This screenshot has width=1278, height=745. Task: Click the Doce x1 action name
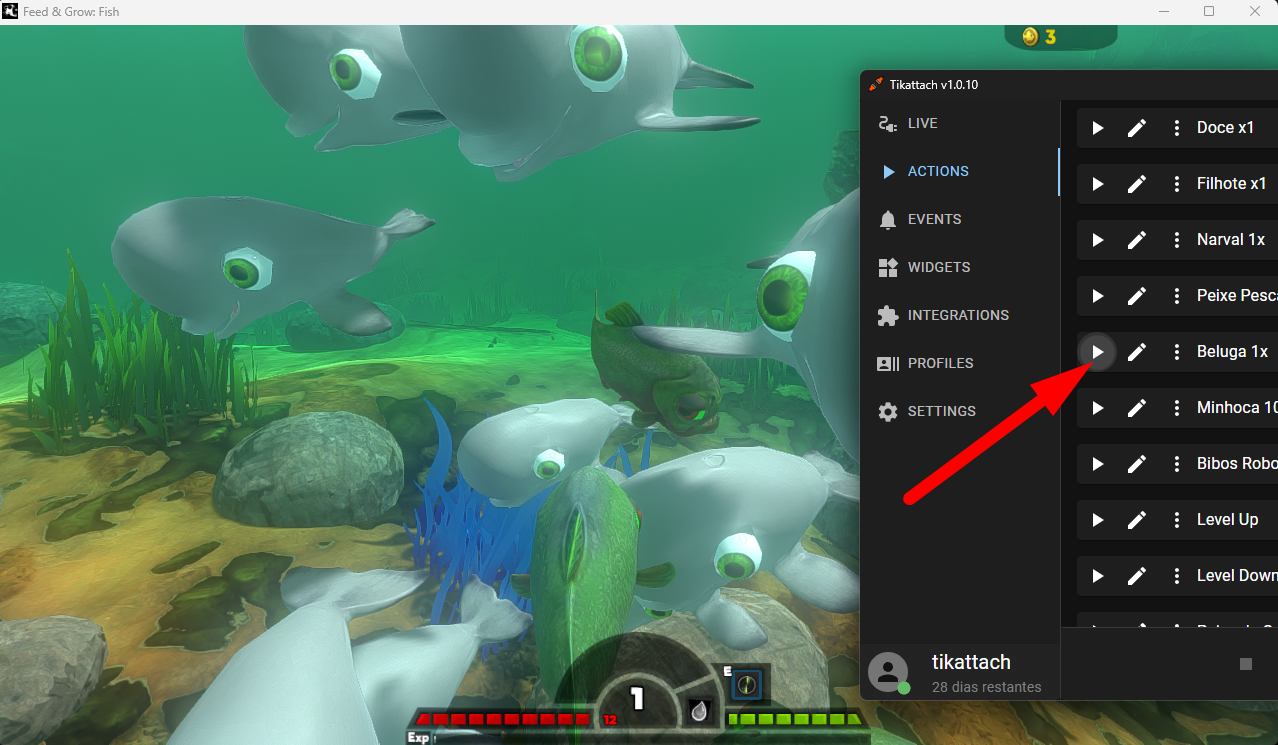tap(1225, 128)
